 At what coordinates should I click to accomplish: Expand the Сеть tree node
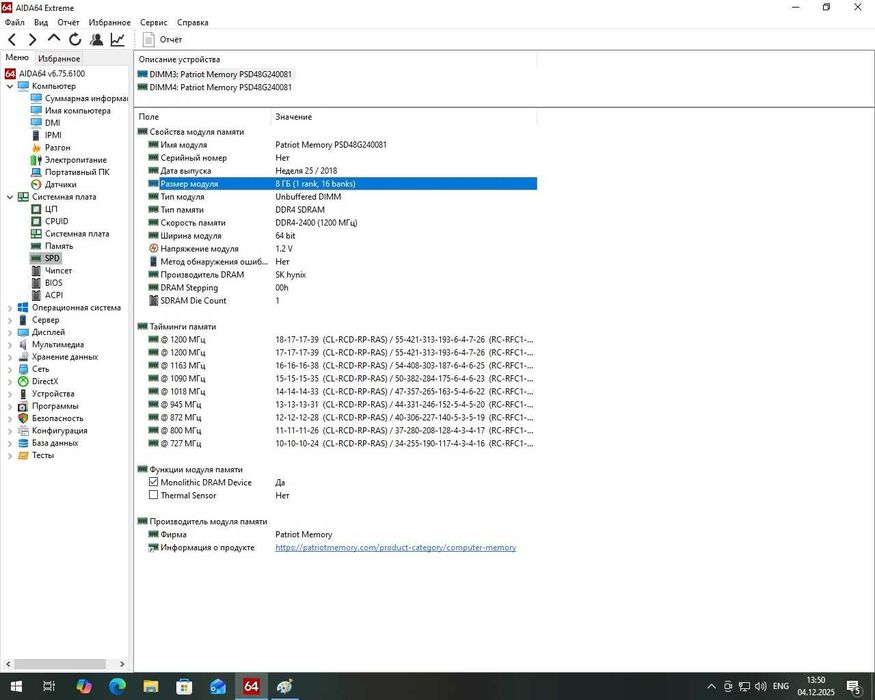click(x=9, y=370)
